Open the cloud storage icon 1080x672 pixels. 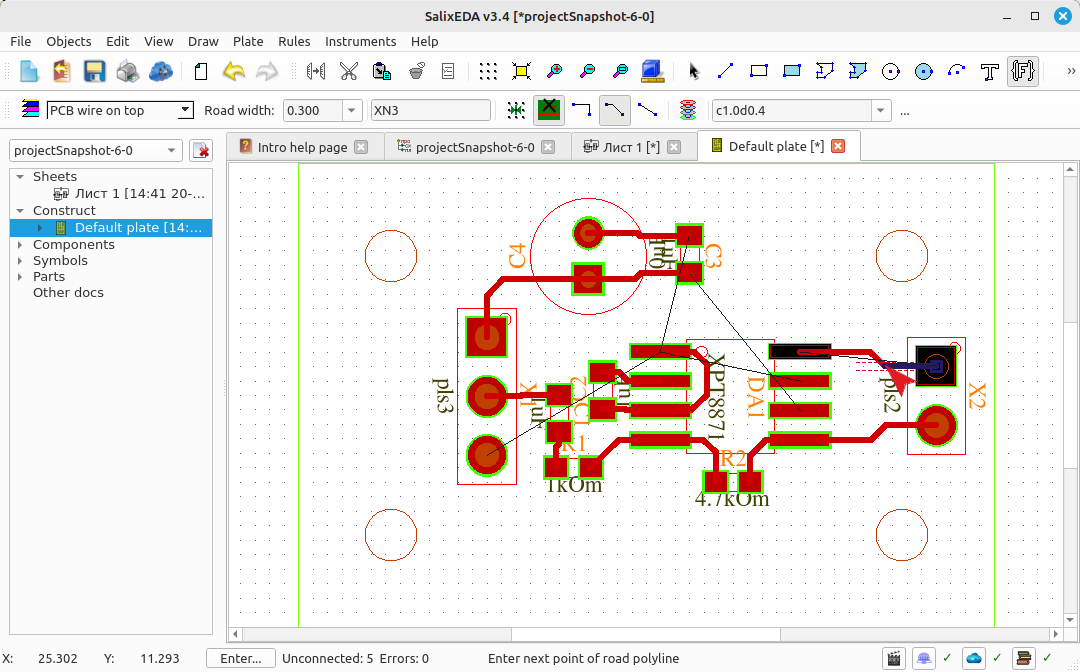click(x=160, y=71)
